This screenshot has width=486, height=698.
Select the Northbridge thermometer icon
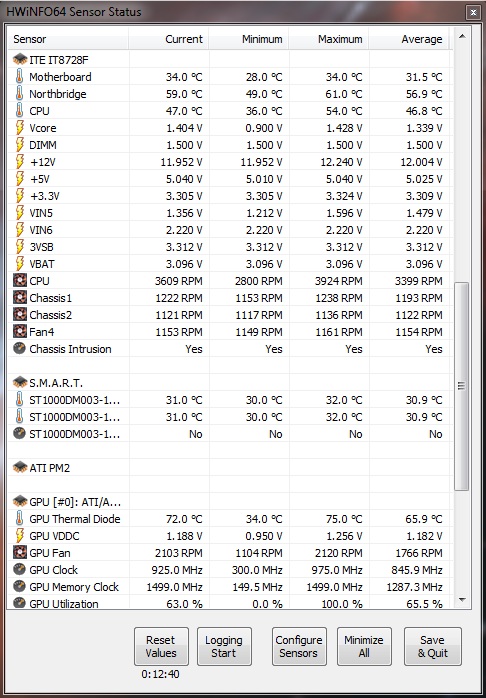pos(19,94)
